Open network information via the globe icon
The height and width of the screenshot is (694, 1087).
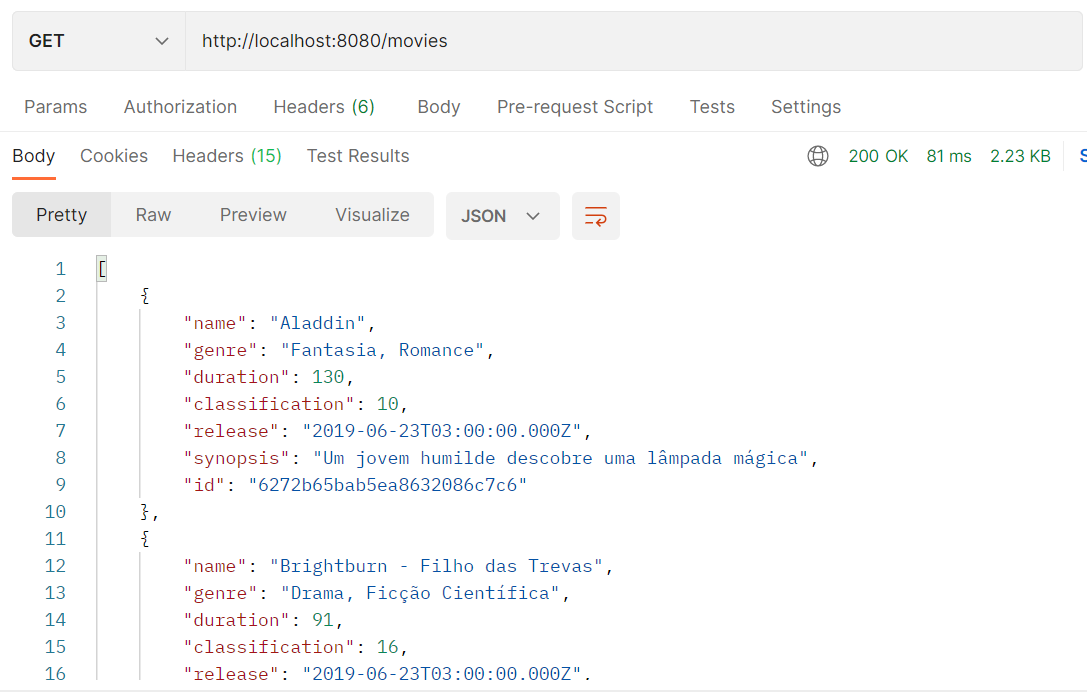818,156
